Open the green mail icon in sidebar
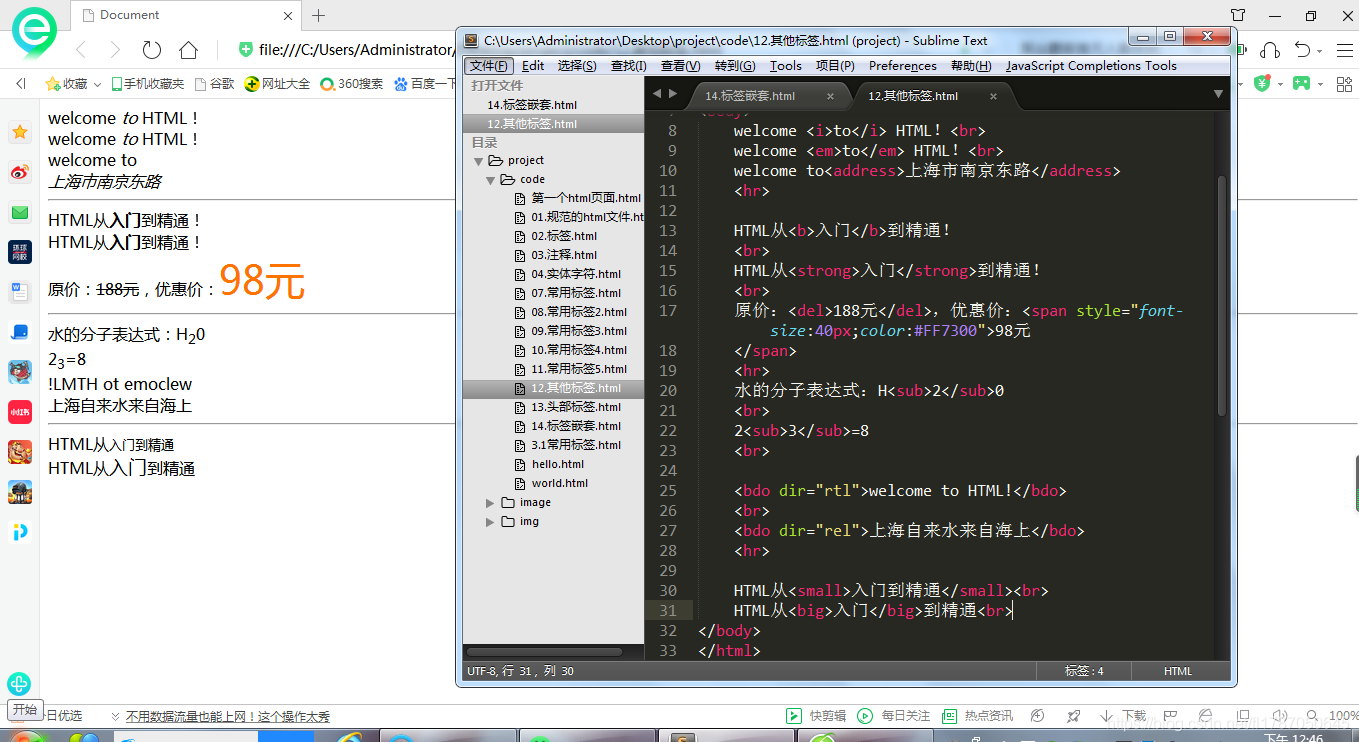The image size is (1359, 742). 20,212
